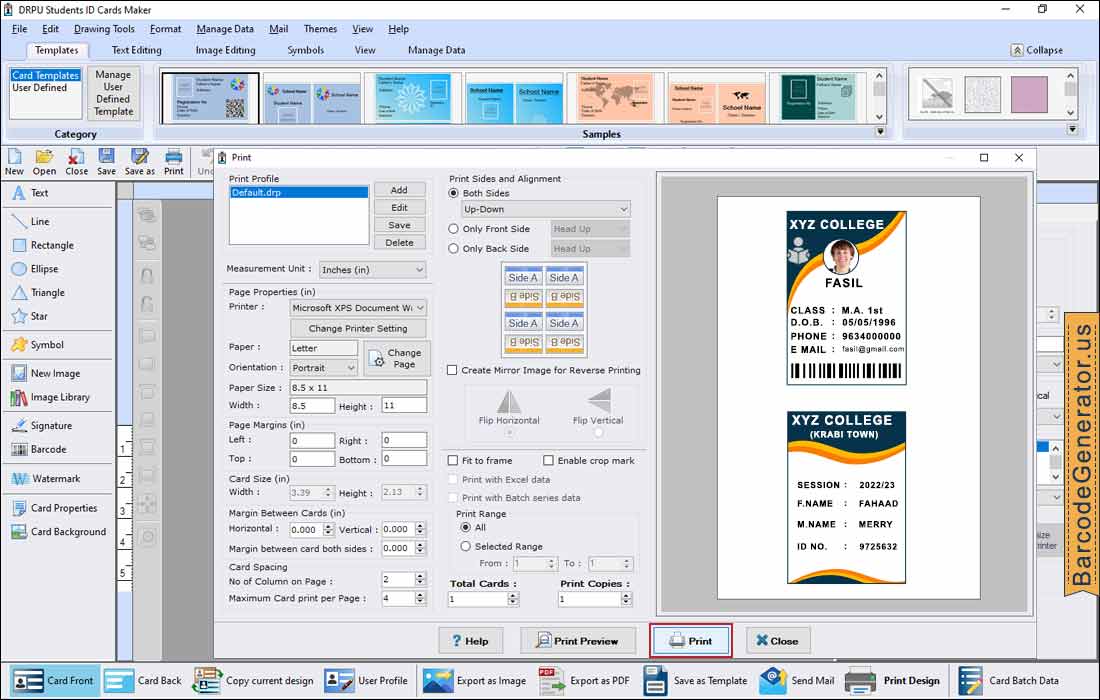Viewport: 1100px width, 700px height.
Task: Switch to Image Editing tab
Action: 225,51
